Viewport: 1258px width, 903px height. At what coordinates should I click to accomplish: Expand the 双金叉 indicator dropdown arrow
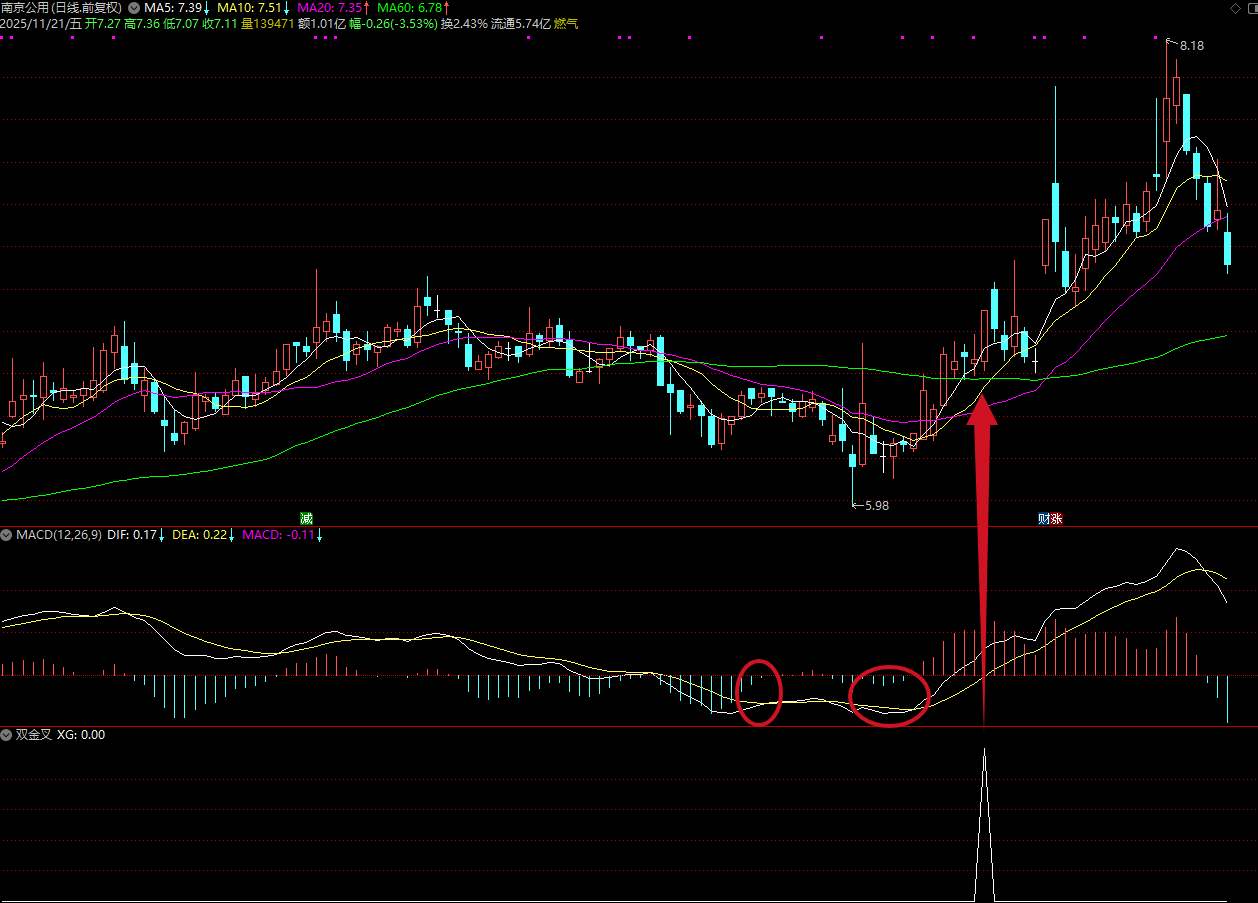click(8, 735)
